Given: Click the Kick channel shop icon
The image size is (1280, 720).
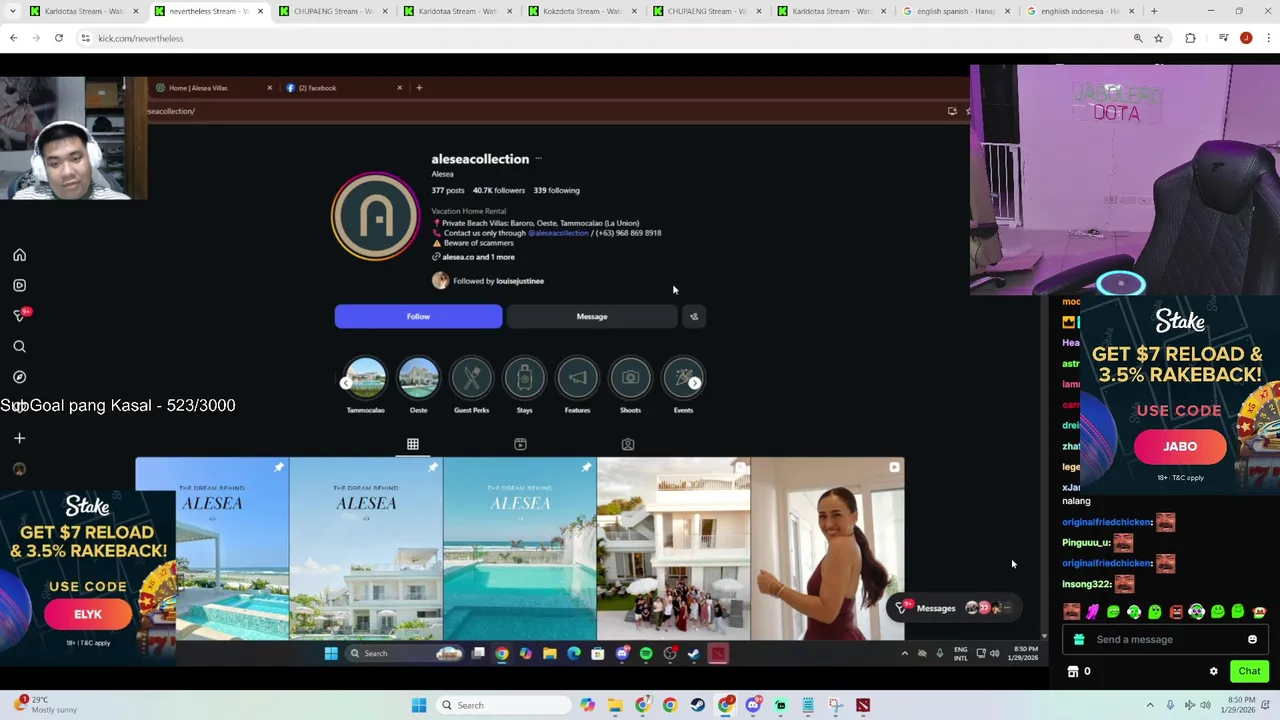Looking at the screenshot, I should 1073,671.
